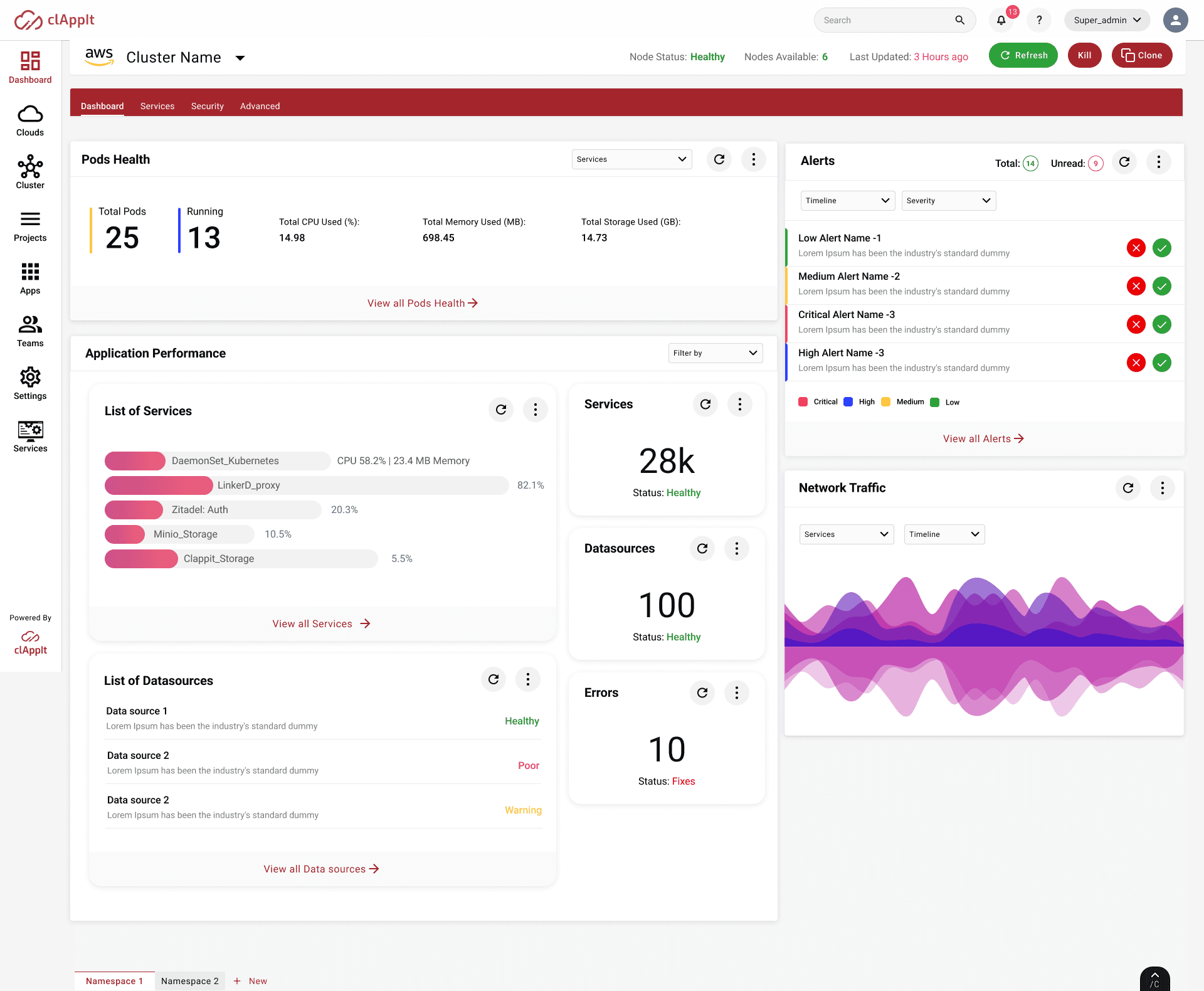Refresh the List of Datasources card
Viewport: 1204px width, 991px height.
[x=494, y=679]
